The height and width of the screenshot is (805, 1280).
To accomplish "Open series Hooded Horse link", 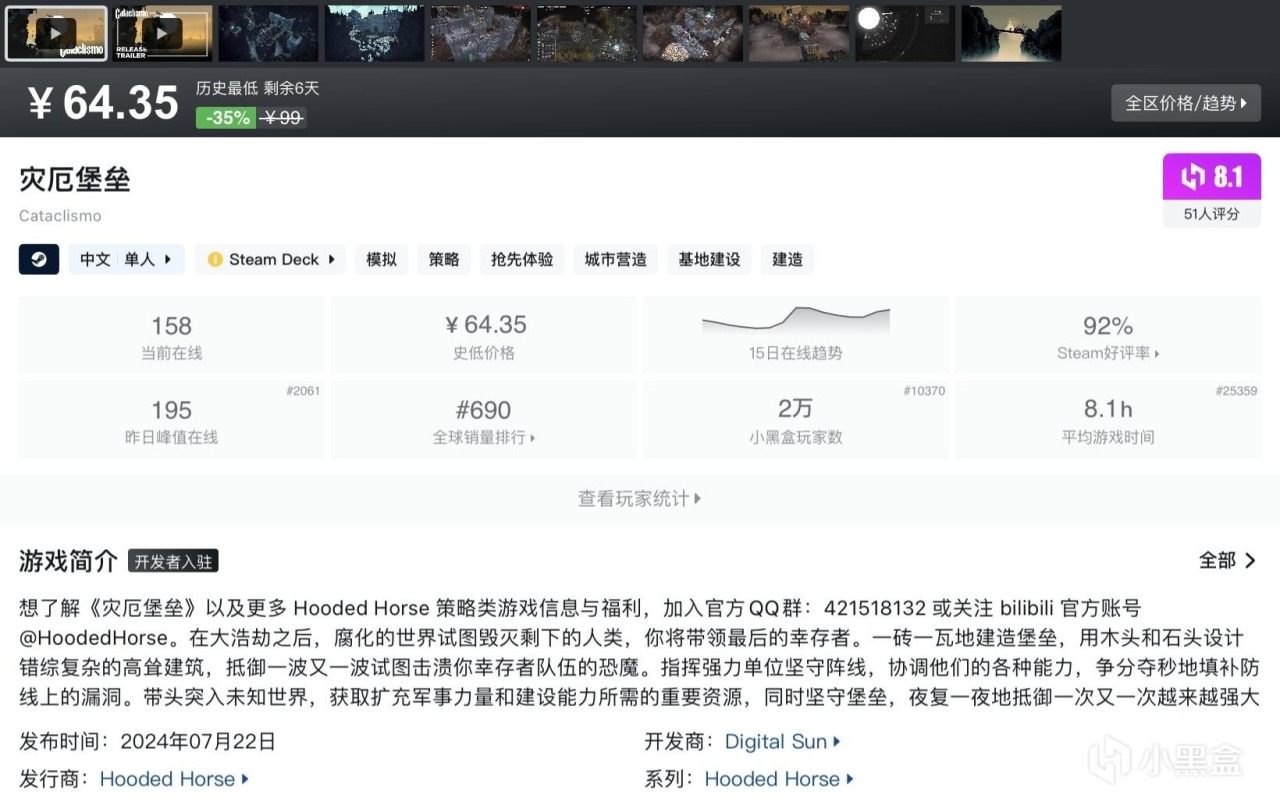I will click(779, 779).
